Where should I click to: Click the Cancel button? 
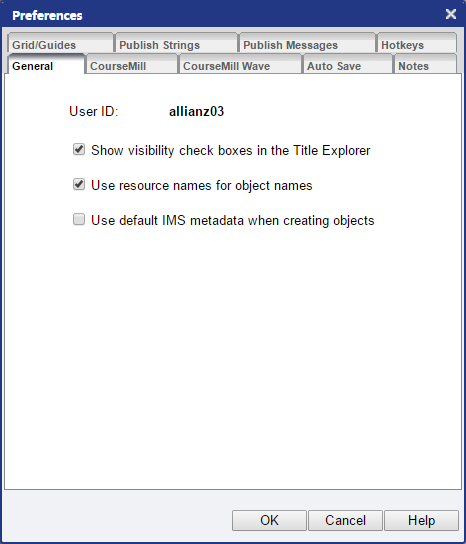(x=345, y=520)
